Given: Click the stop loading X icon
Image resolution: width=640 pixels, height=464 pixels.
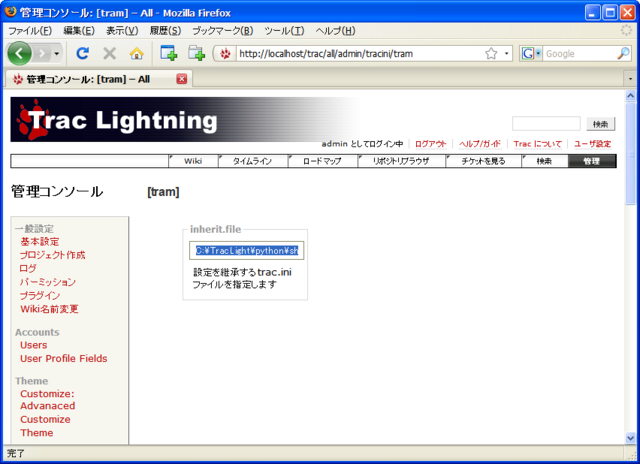Looking at the screenshot, I should (109, 53).
